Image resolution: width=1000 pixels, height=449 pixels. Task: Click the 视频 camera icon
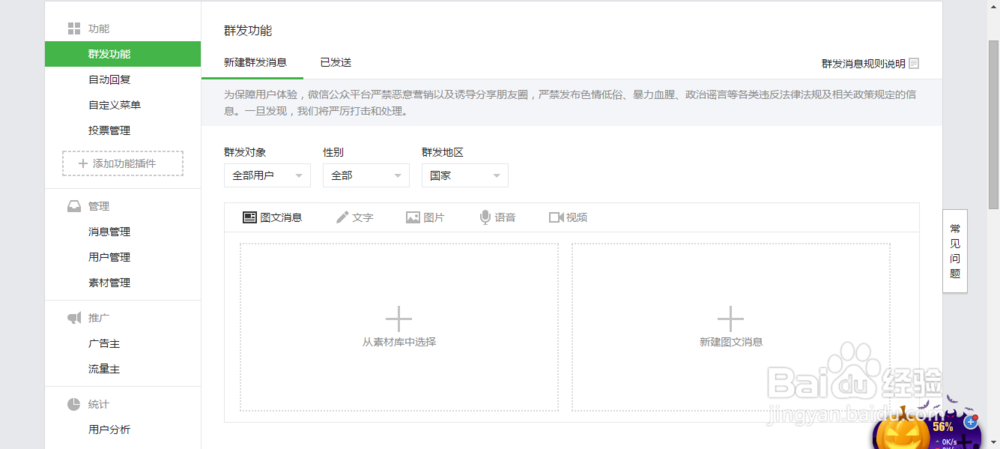point(556,217)
